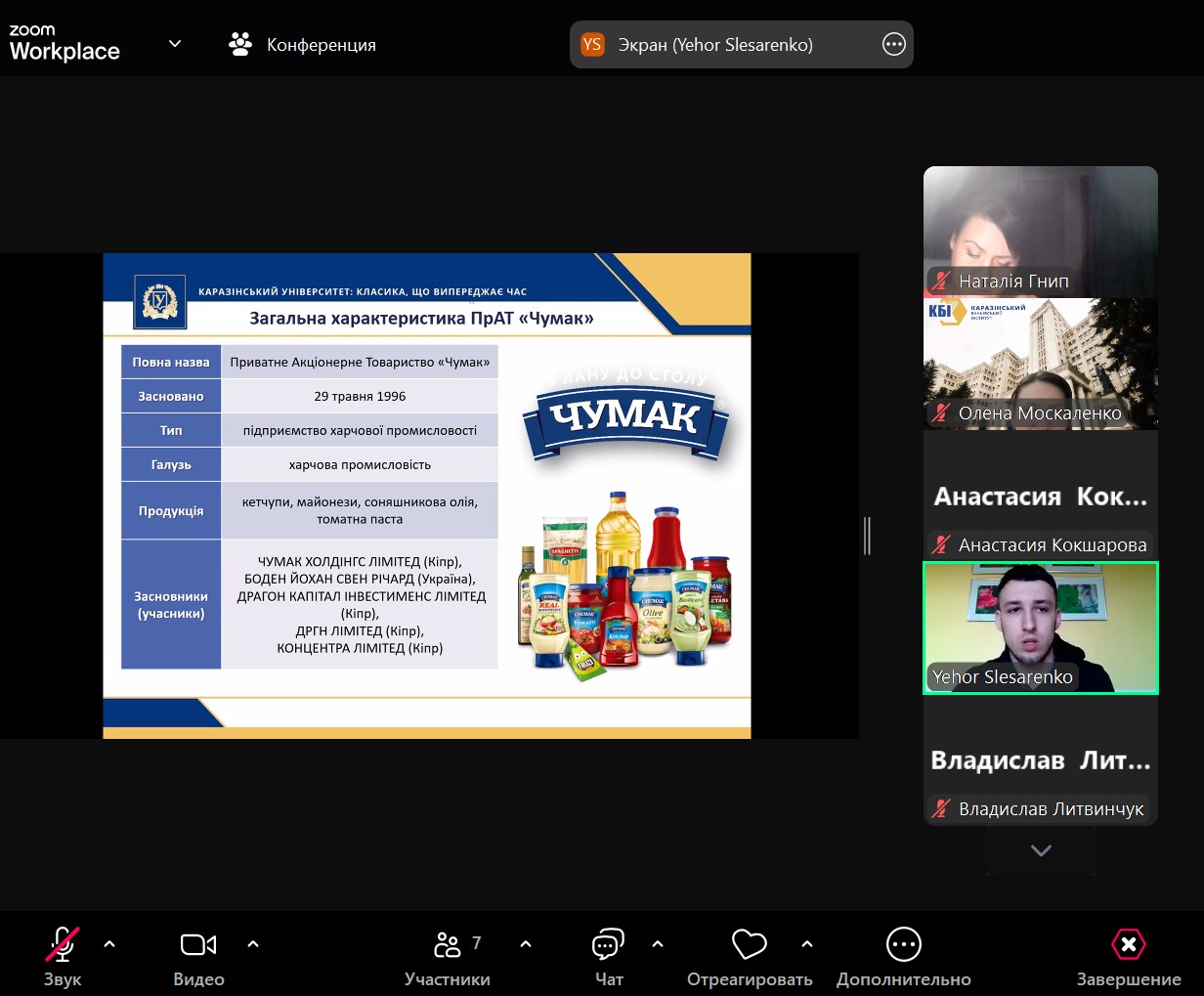Click the Karazin University crest on slide
Screen dimensions: 1204x996
point(159,301)
